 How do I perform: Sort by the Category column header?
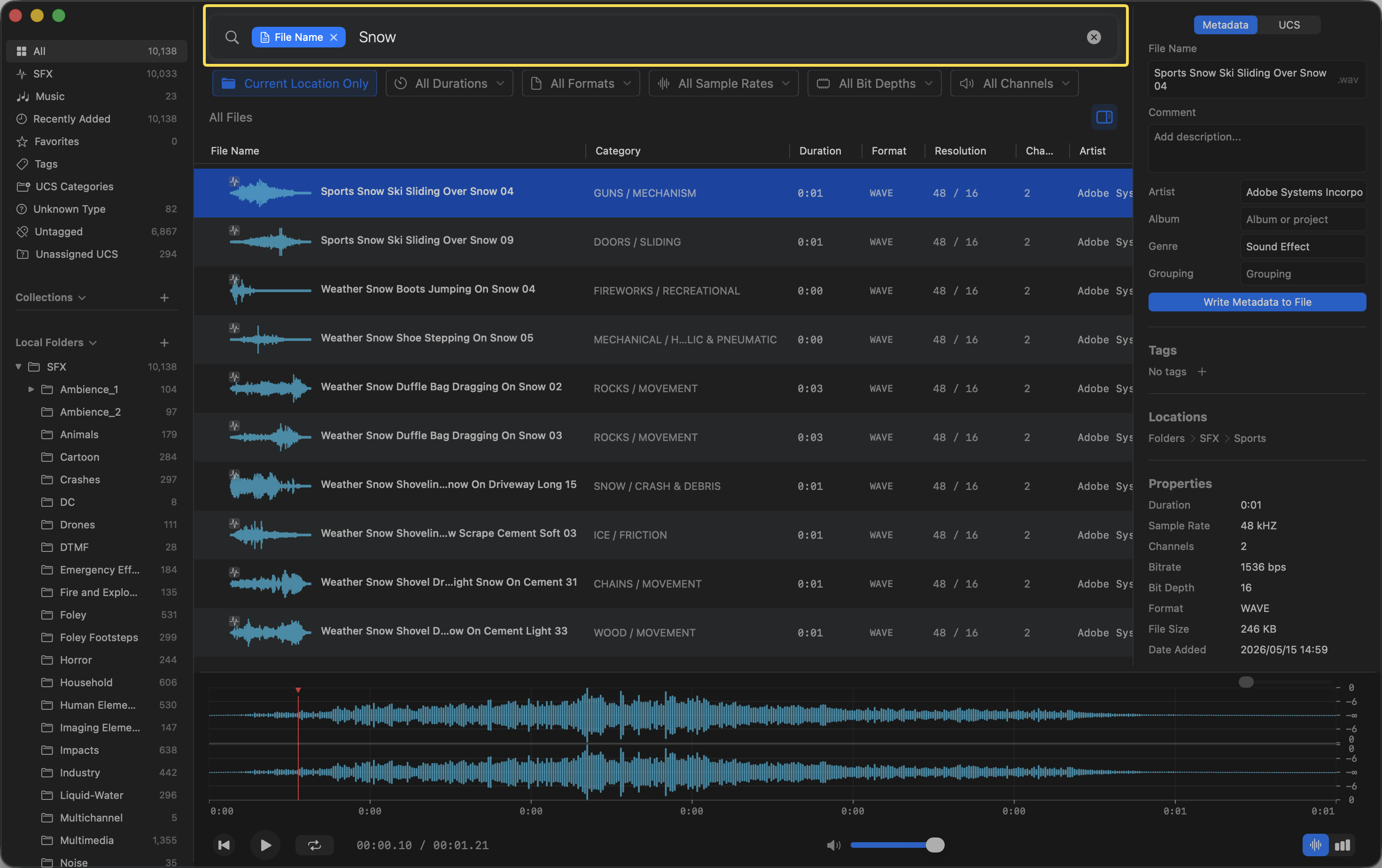[618, 151]
